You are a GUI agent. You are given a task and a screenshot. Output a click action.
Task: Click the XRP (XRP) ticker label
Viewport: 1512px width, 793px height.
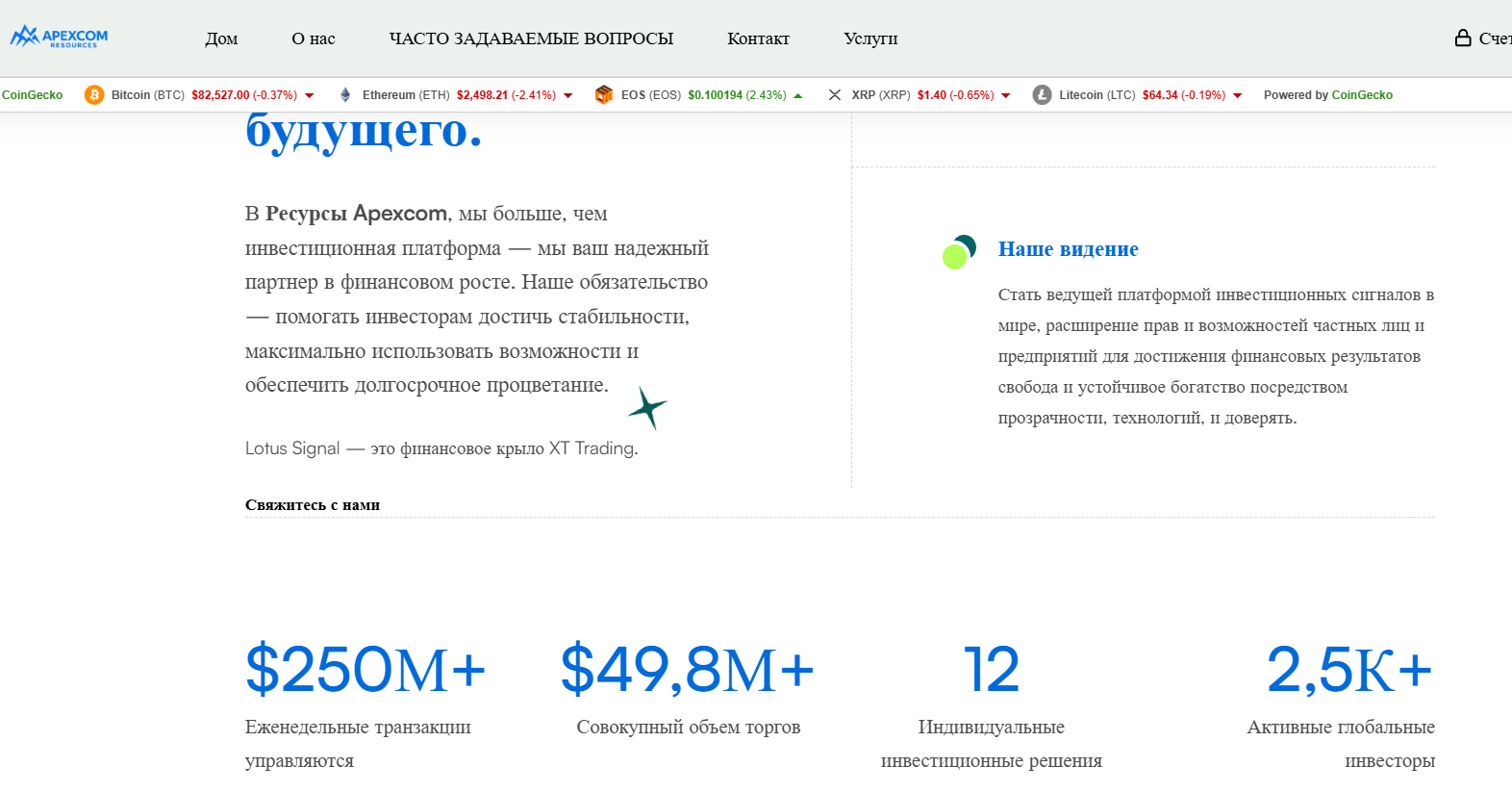[x=881, y=95]
